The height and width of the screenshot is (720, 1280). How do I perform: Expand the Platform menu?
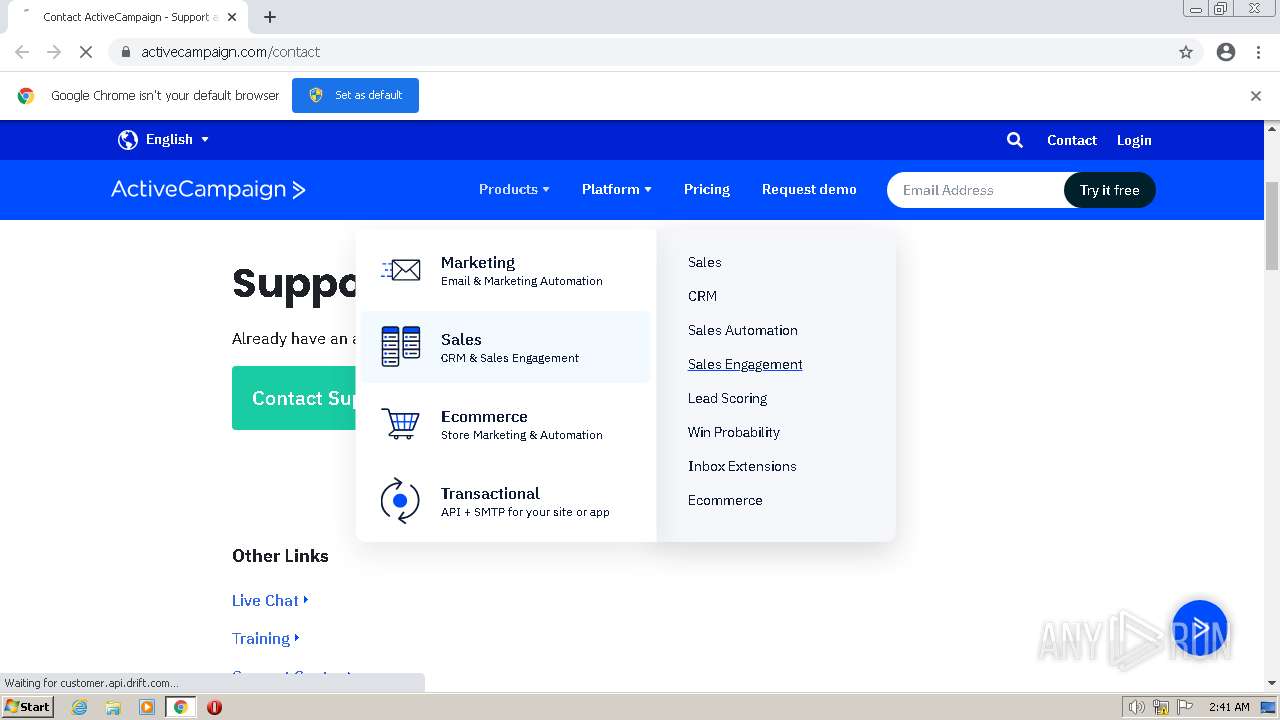(x=616, y=189)
